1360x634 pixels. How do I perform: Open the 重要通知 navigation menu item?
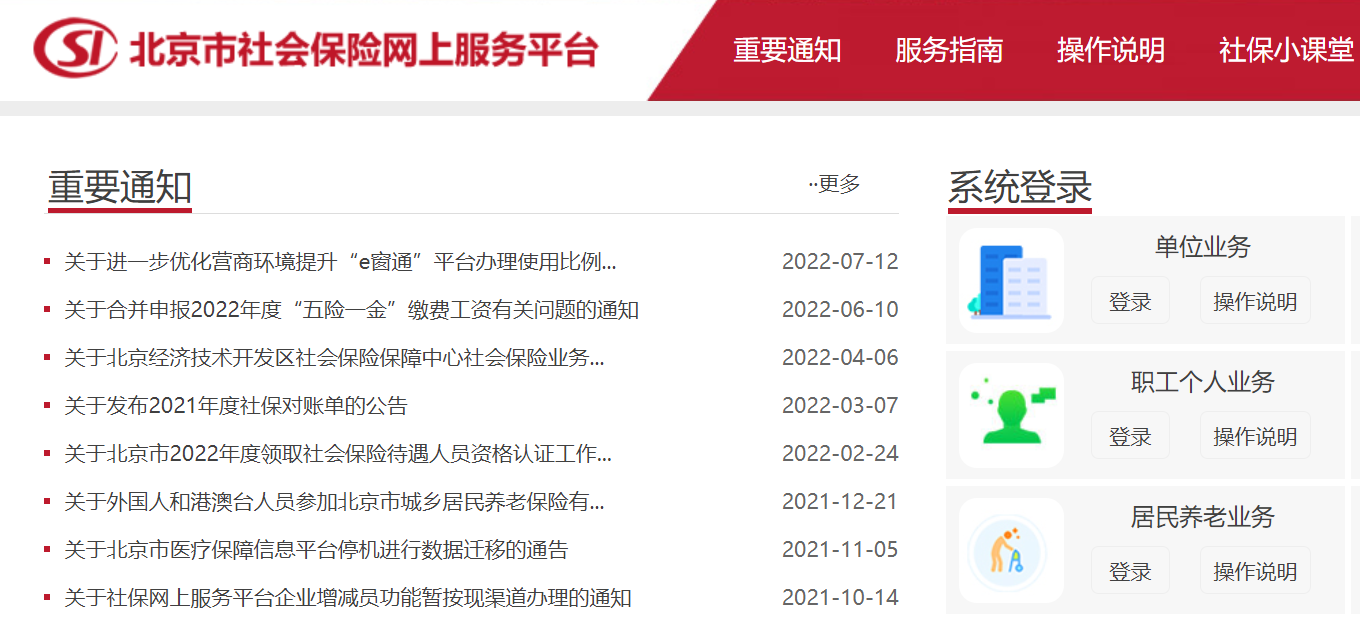(x=787, y=50)
